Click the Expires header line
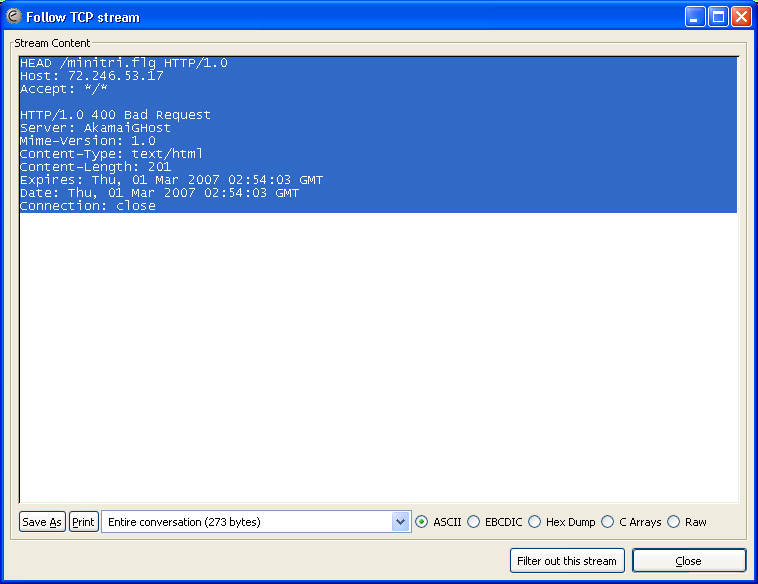This screenshot has height=584, width=758. tap(172, 180)
